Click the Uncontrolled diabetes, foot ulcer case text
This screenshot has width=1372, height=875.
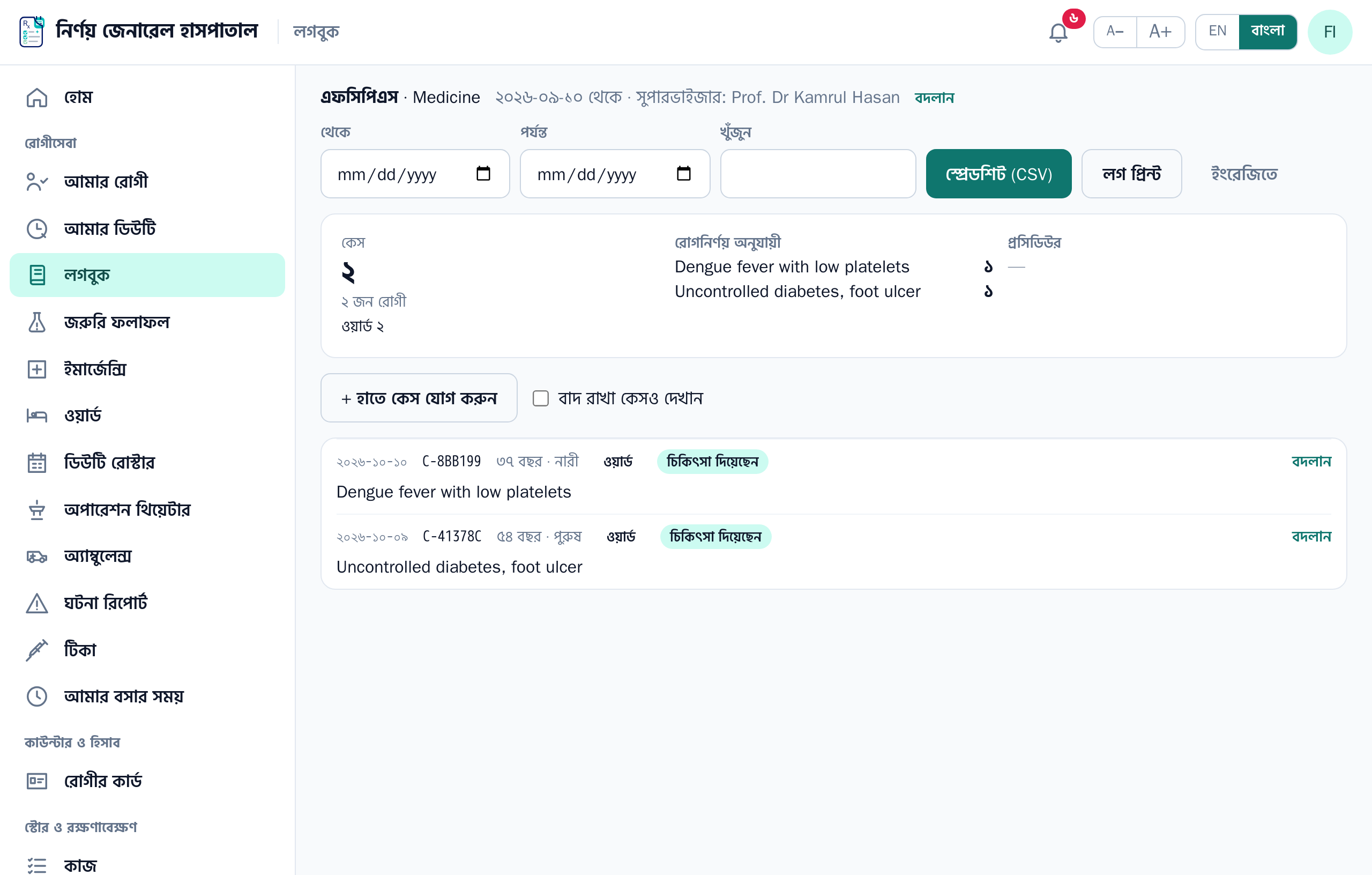[x=459, y=567]
